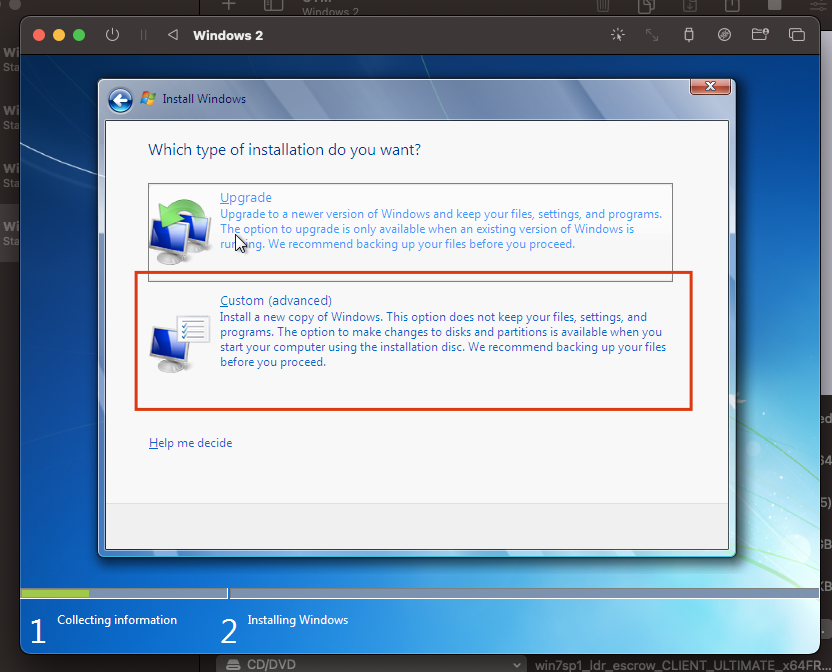832x672 pixels.
Task: Click the Upgrade option's description paragraph
Action: click(441, 229)
